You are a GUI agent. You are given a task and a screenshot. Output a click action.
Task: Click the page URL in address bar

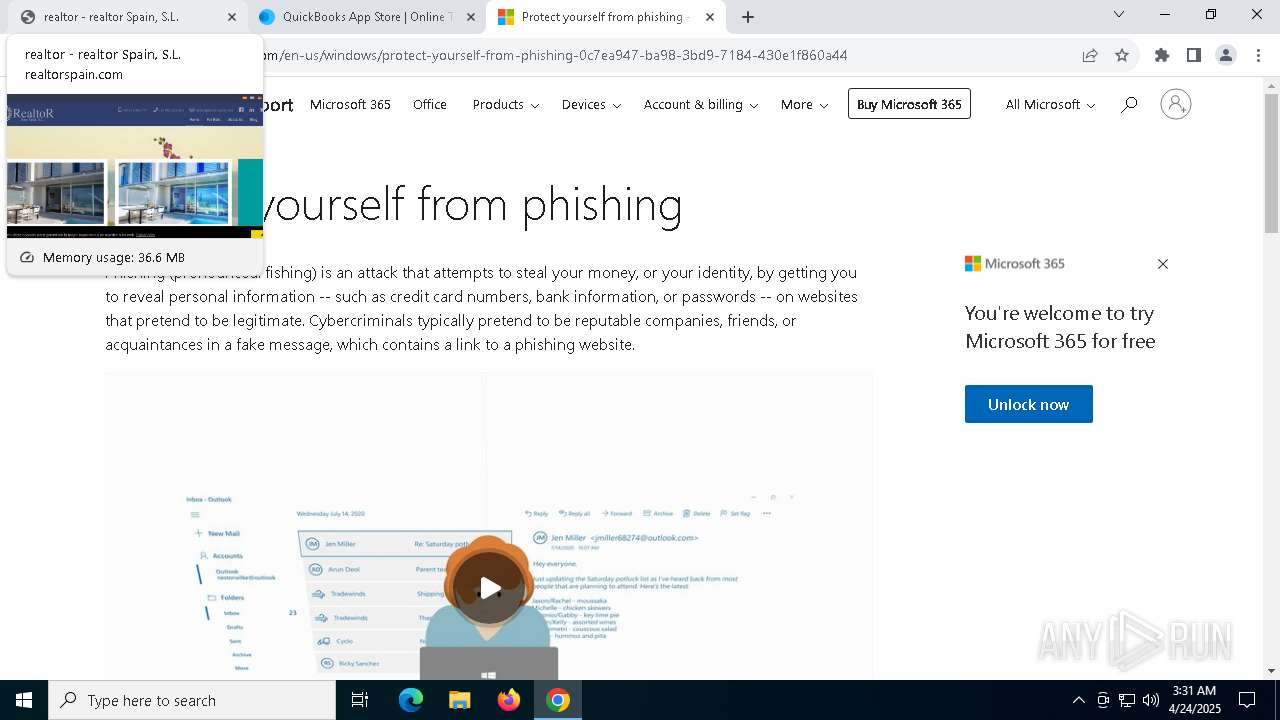click(555, 55)
